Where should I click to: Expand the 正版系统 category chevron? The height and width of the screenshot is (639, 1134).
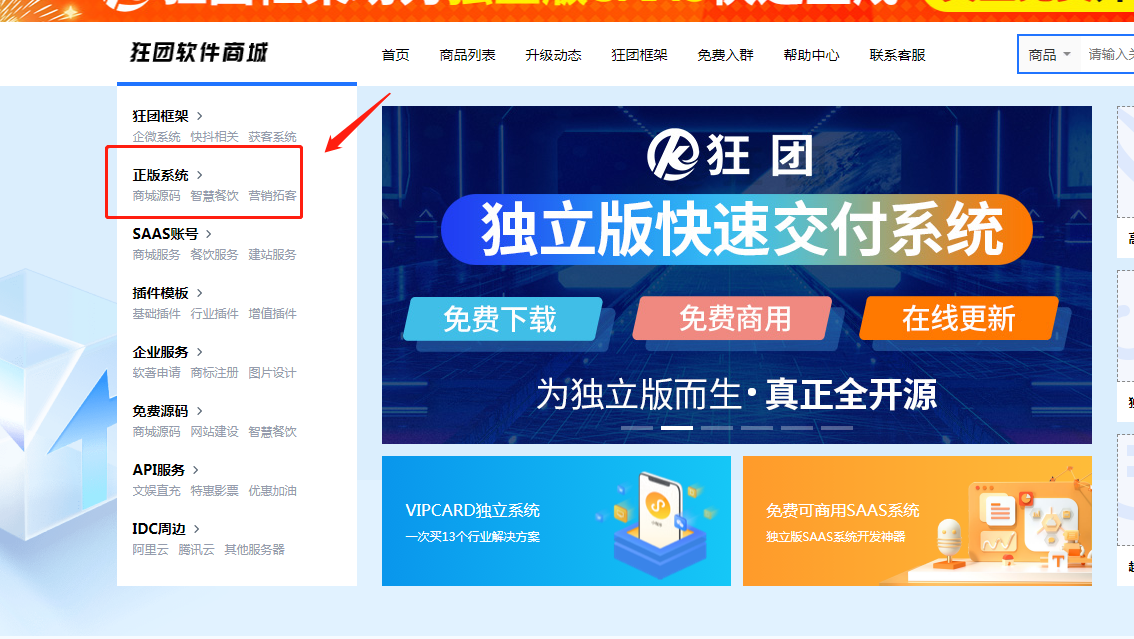click(200, 175)
